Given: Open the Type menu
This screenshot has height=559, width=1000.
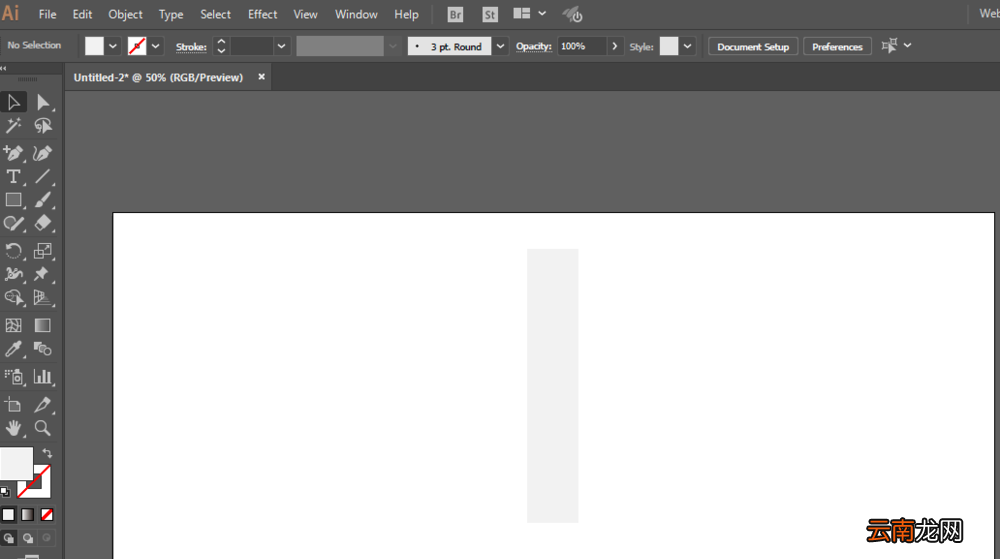Looking at the screenshot, I should click(171, 14).
